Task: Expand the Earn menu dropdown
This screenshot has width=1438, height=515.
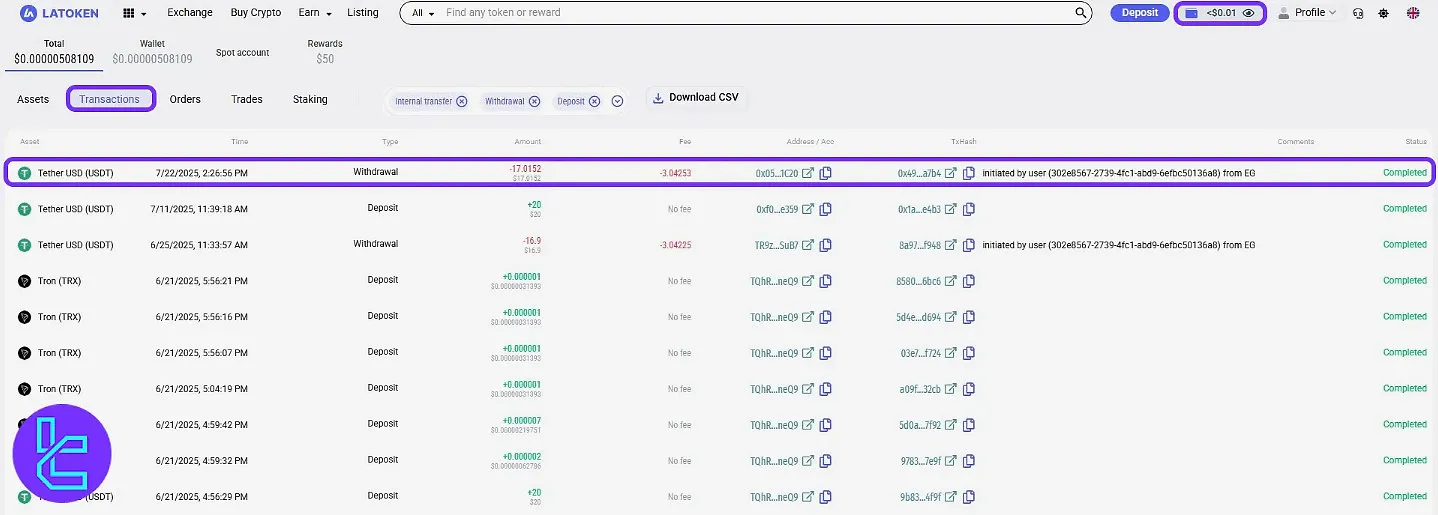Action: pos(313,13)
